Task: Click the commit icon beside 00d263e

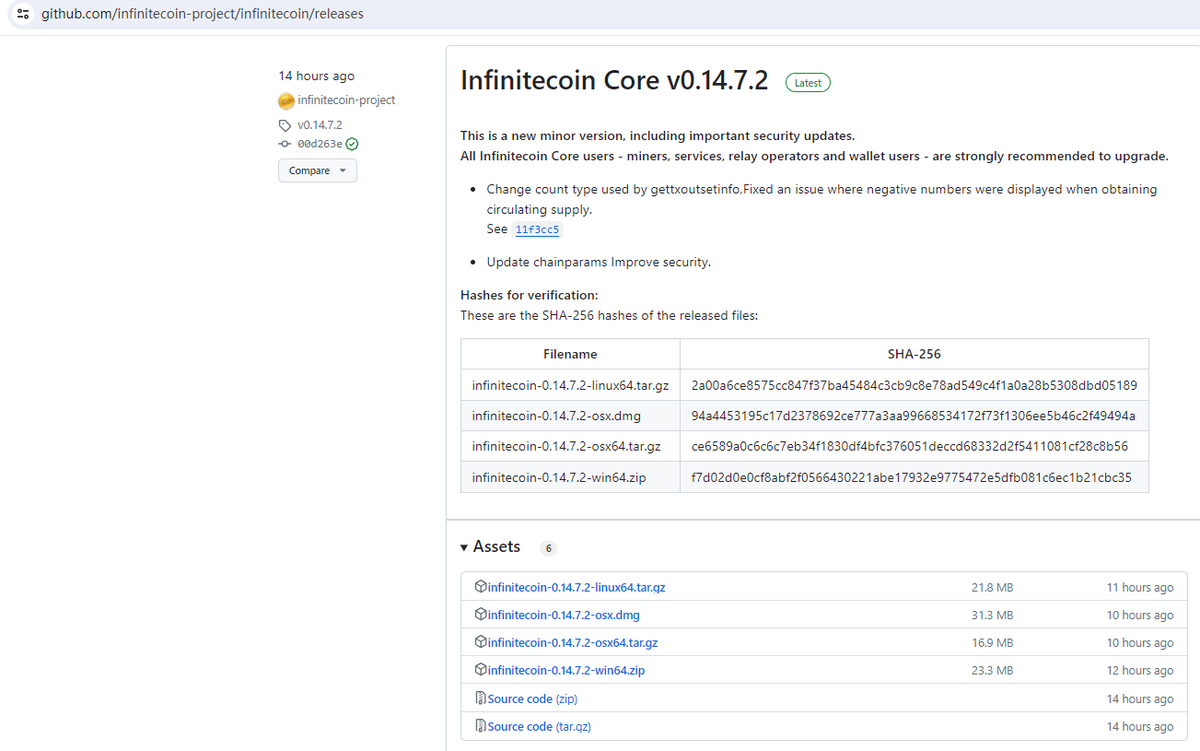Action: click(x=285, y=143)
